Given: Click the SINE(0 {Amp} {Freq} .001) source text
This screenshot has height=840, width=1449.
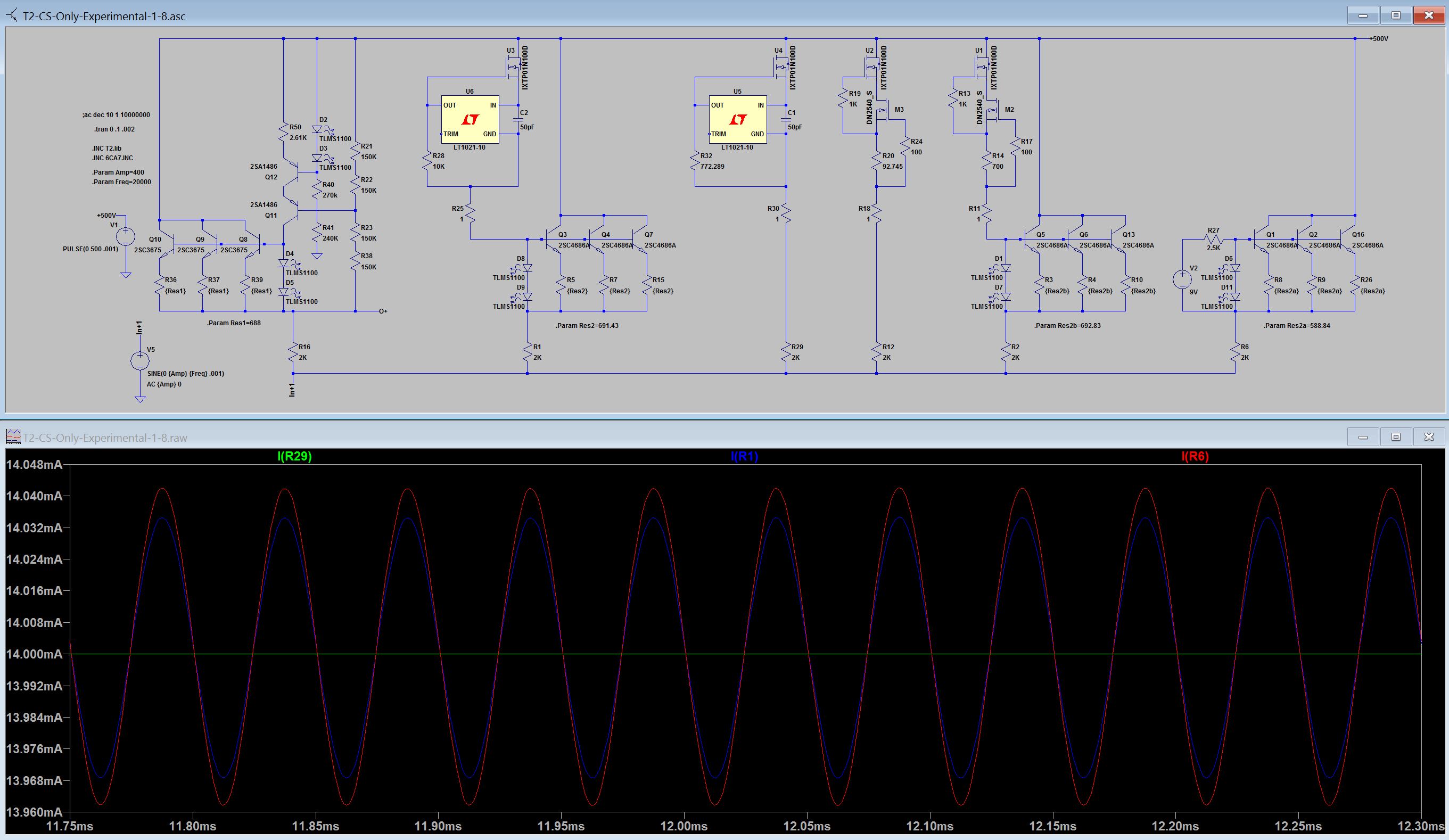Looking at the screenshot, I should point(186,374).
